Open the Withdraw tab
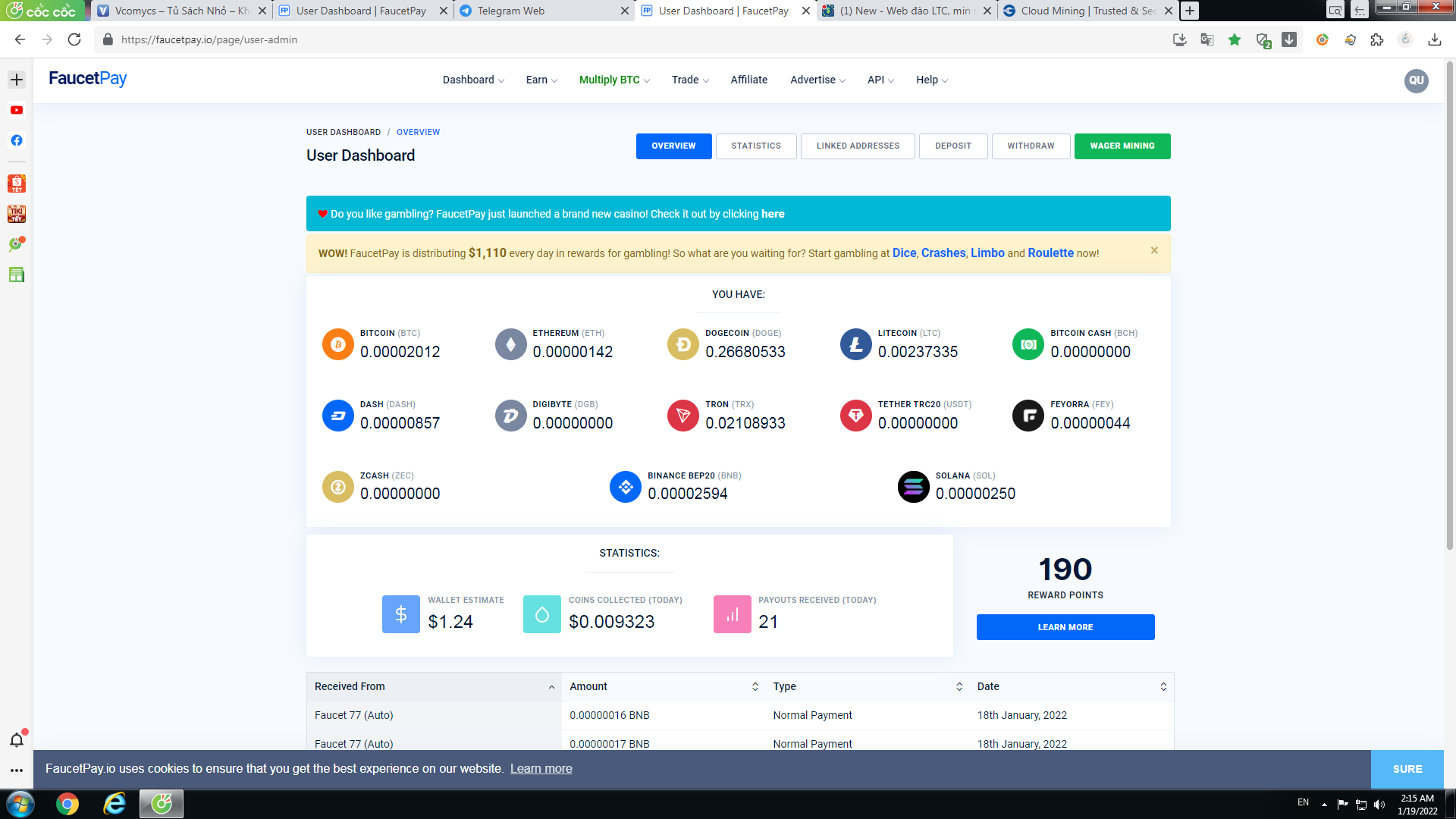 click(1031, 146)
